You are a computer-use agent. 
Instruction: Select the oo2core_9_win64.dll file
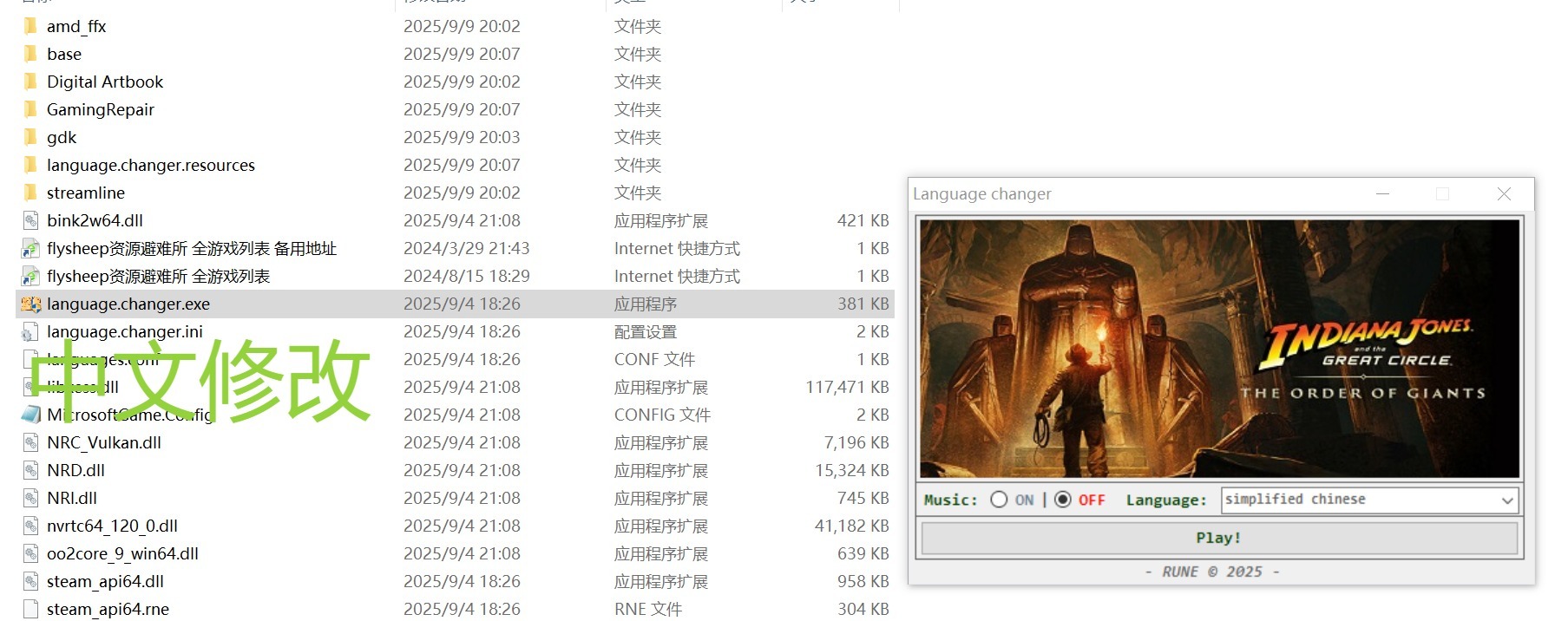pos(122,554)
